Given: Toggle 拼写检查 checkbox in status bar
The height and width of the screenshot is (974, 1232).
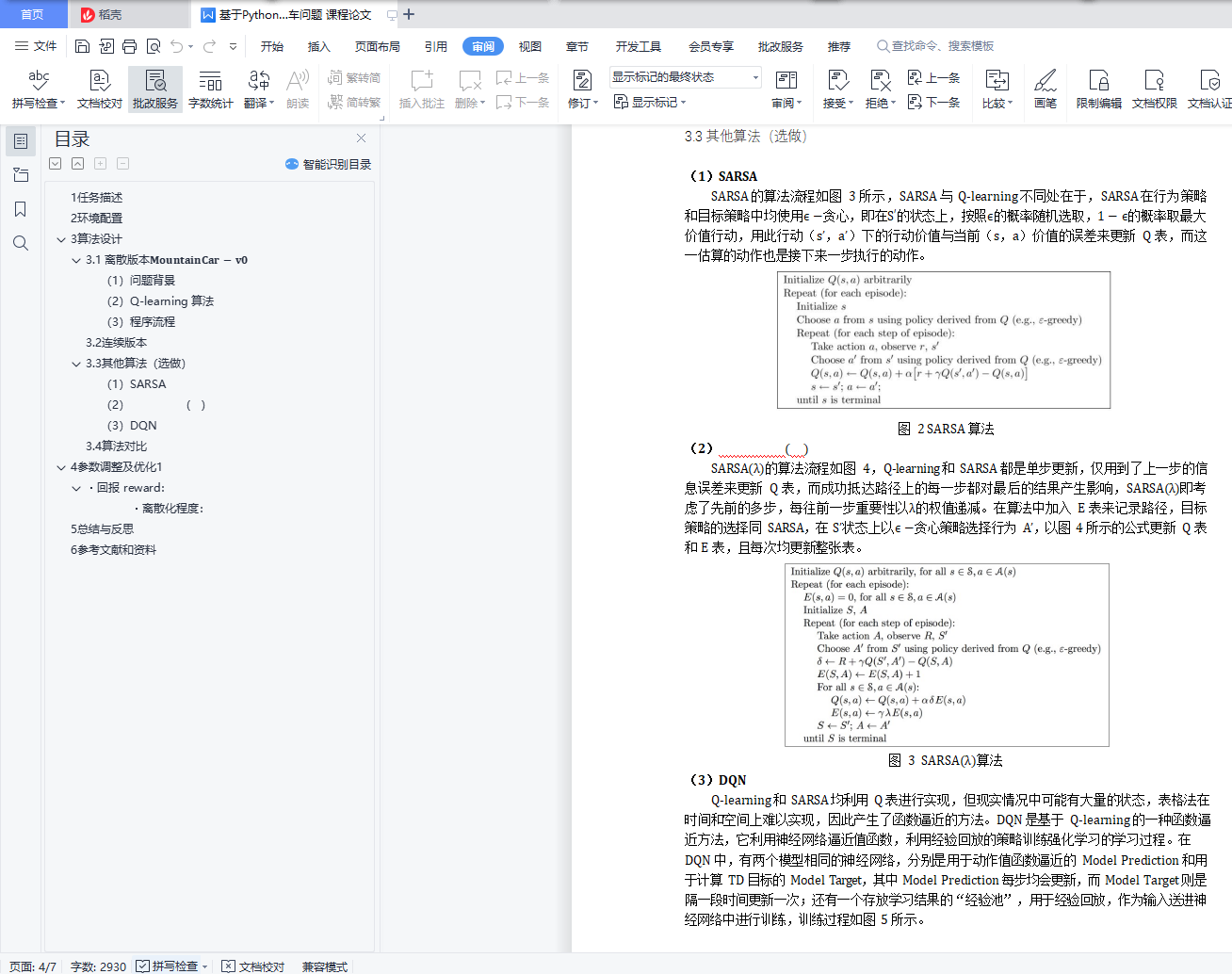Looking at the screenshot, I should coord(171,966).
